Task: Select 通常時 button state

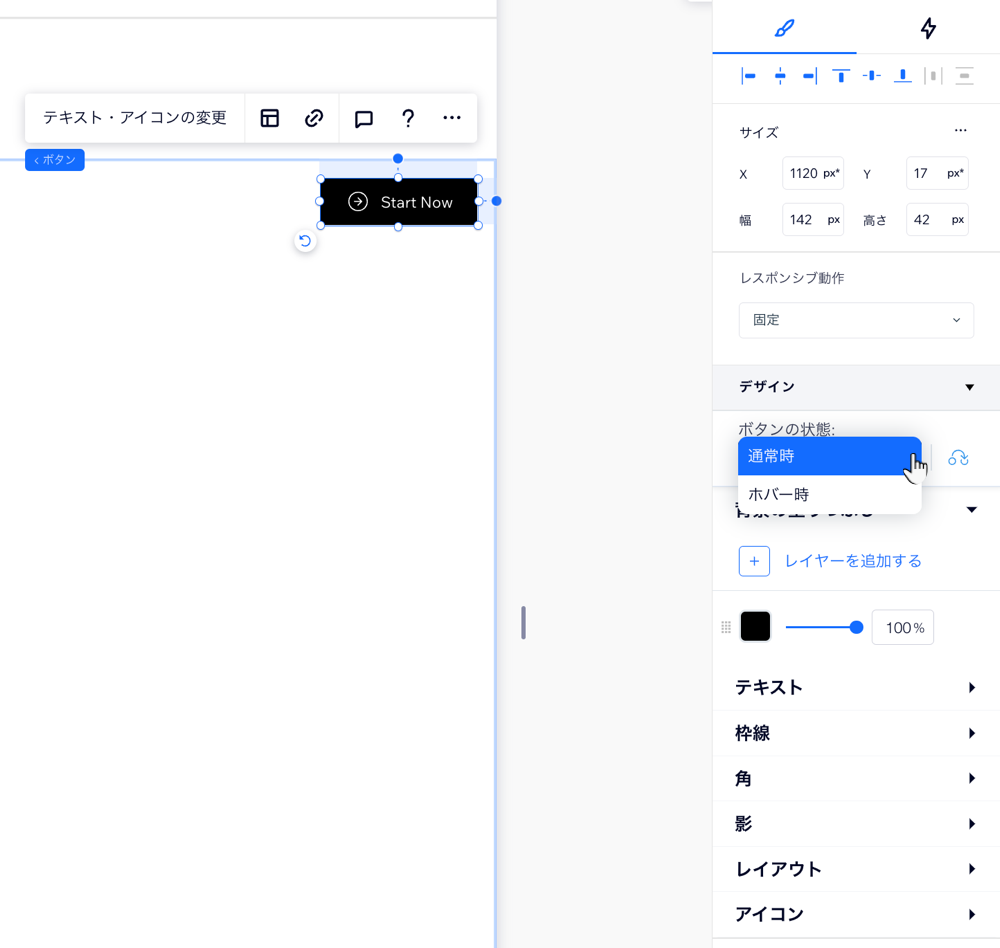Action: 829,456
